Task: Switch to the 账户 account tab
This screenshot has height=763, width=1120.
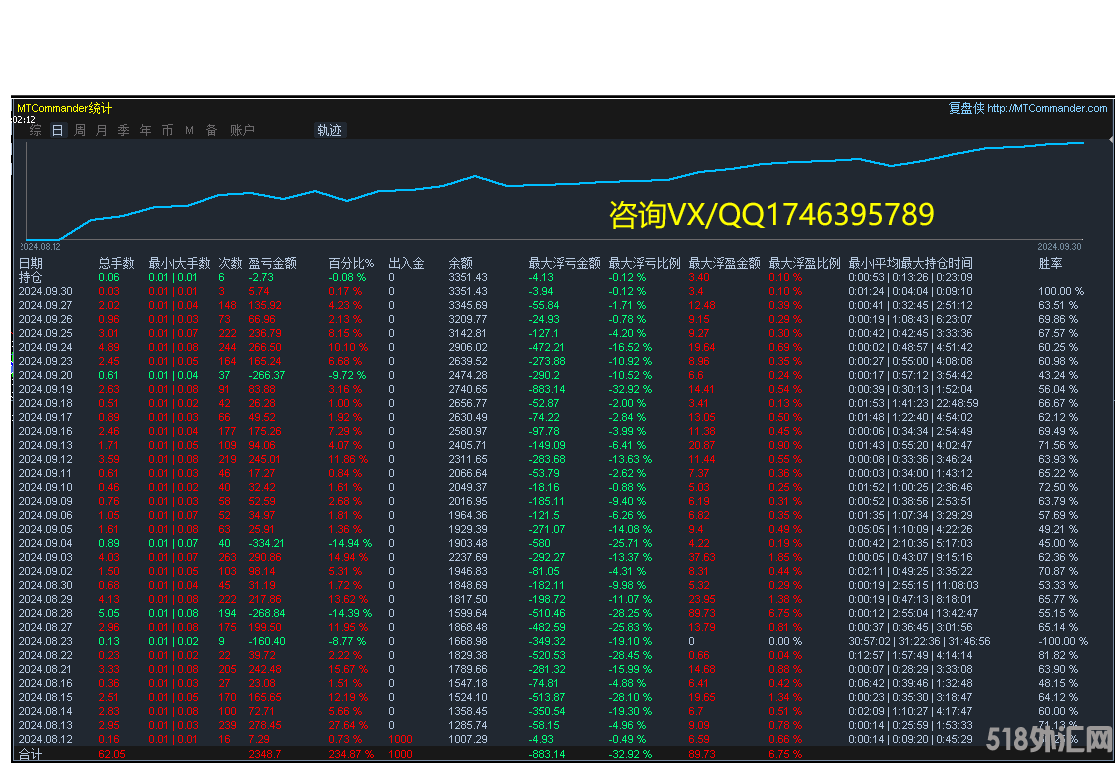Action: [242, 130]
